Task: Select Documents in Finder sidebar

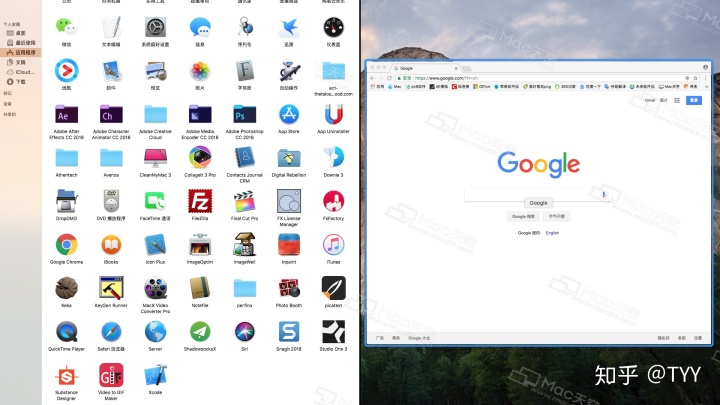Action: (17, 62)
